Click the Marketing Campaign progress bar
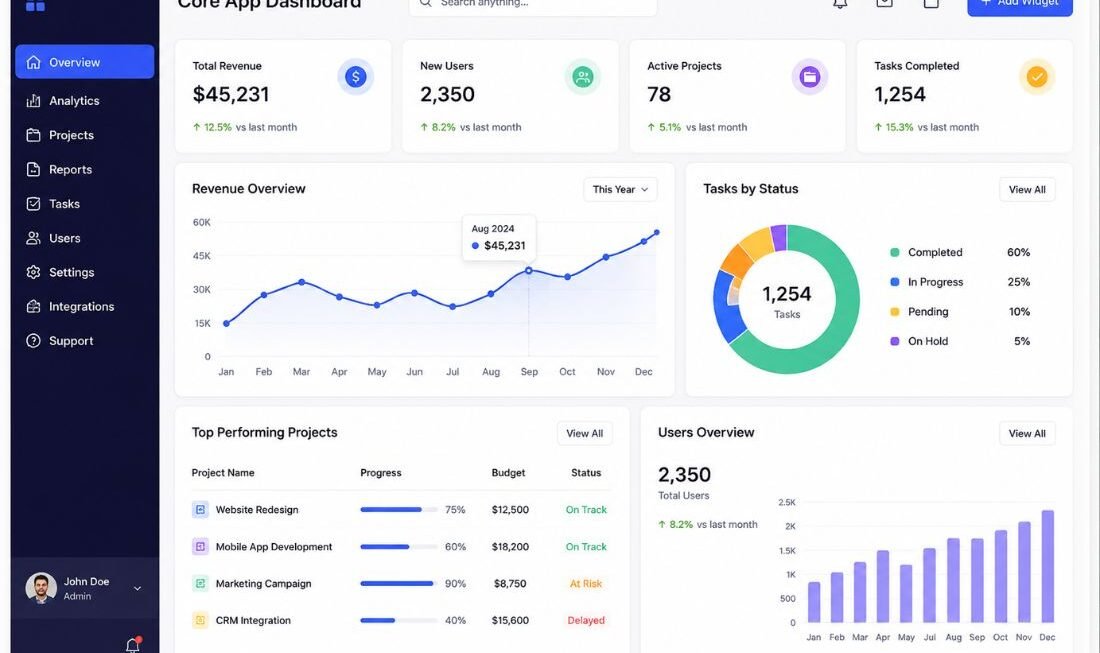 (x=398, y=583)
